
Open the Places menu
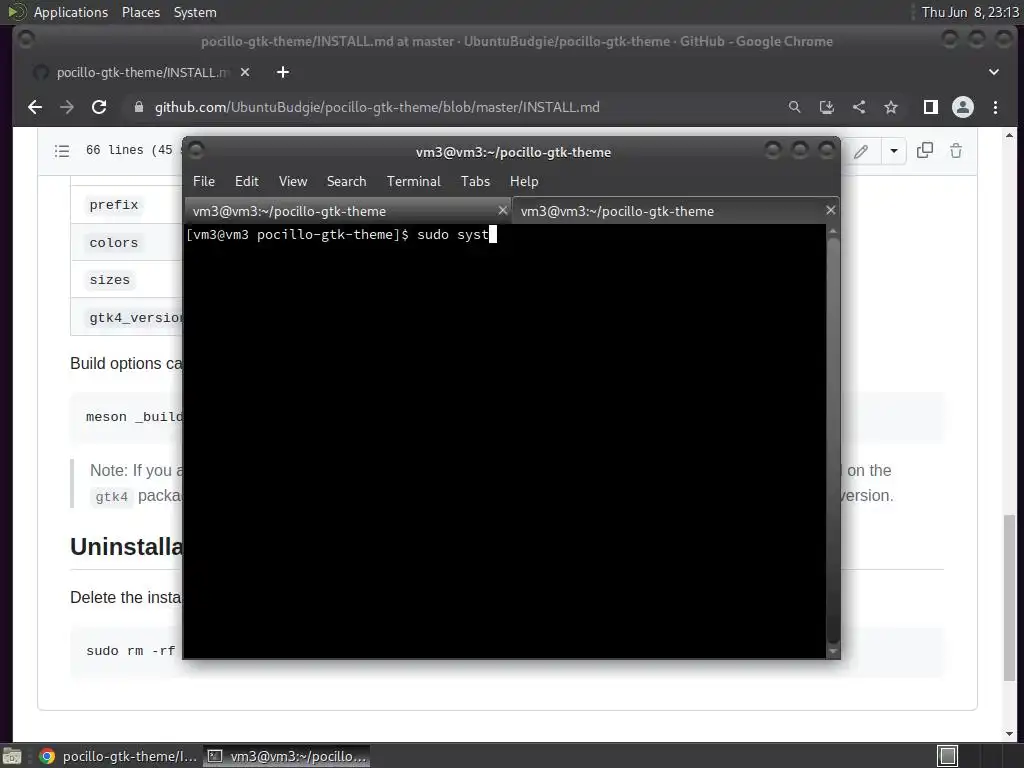coord(140,12)
